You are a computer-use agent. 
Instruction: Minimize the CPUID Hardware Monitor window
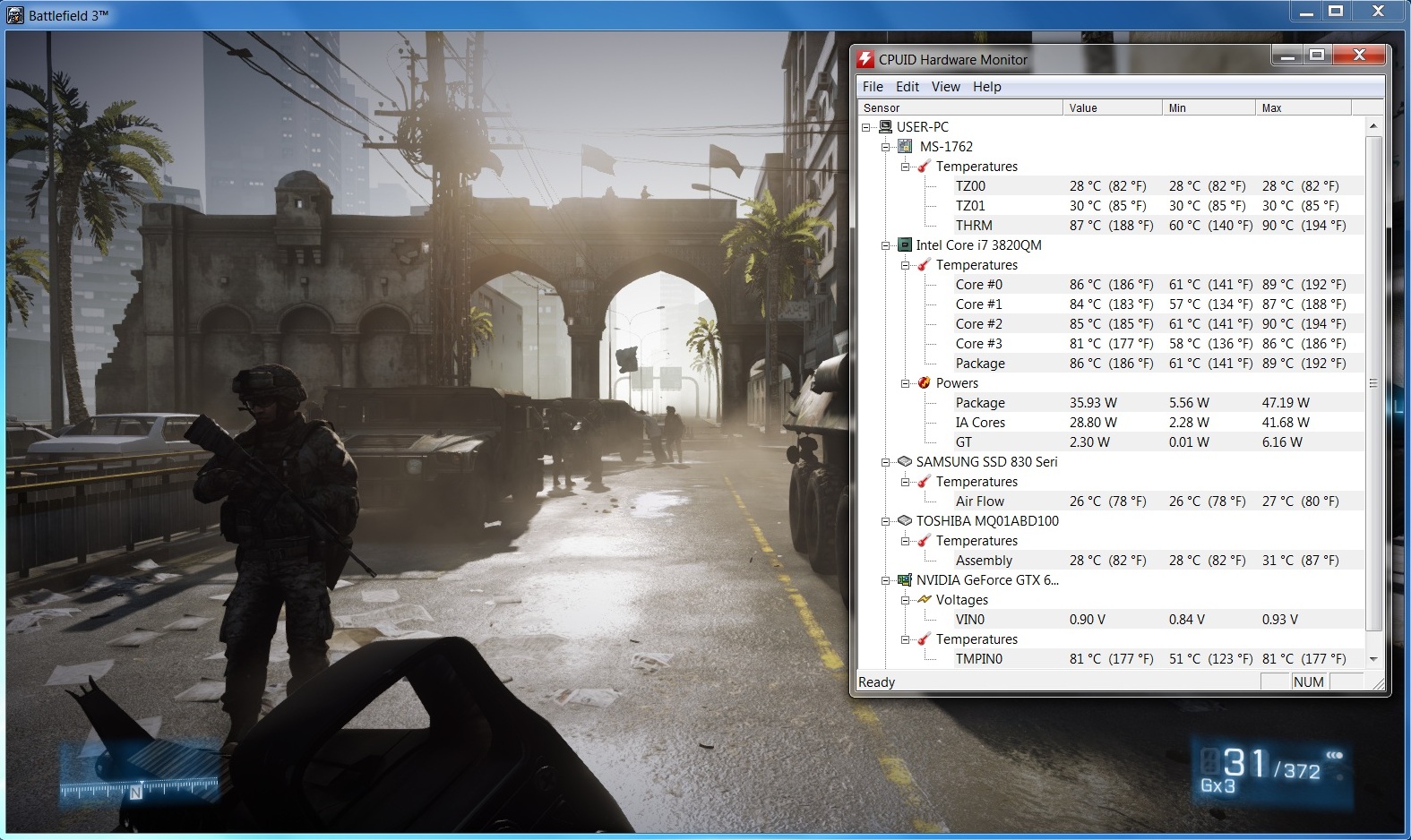(x=1287, y=56)
